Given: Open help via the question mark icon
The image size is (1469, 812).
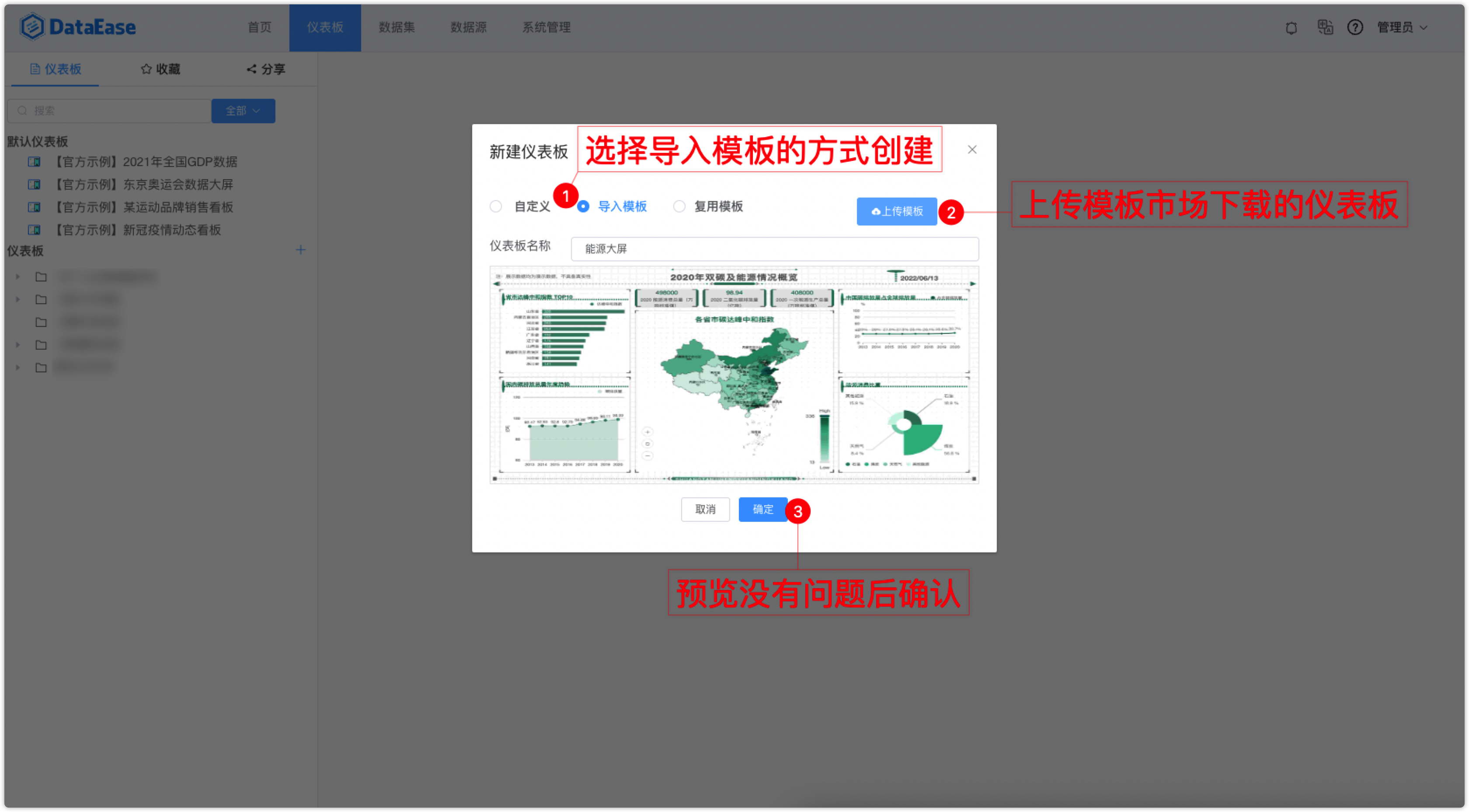Looking at the screenshot, I should click(1355, 28).
